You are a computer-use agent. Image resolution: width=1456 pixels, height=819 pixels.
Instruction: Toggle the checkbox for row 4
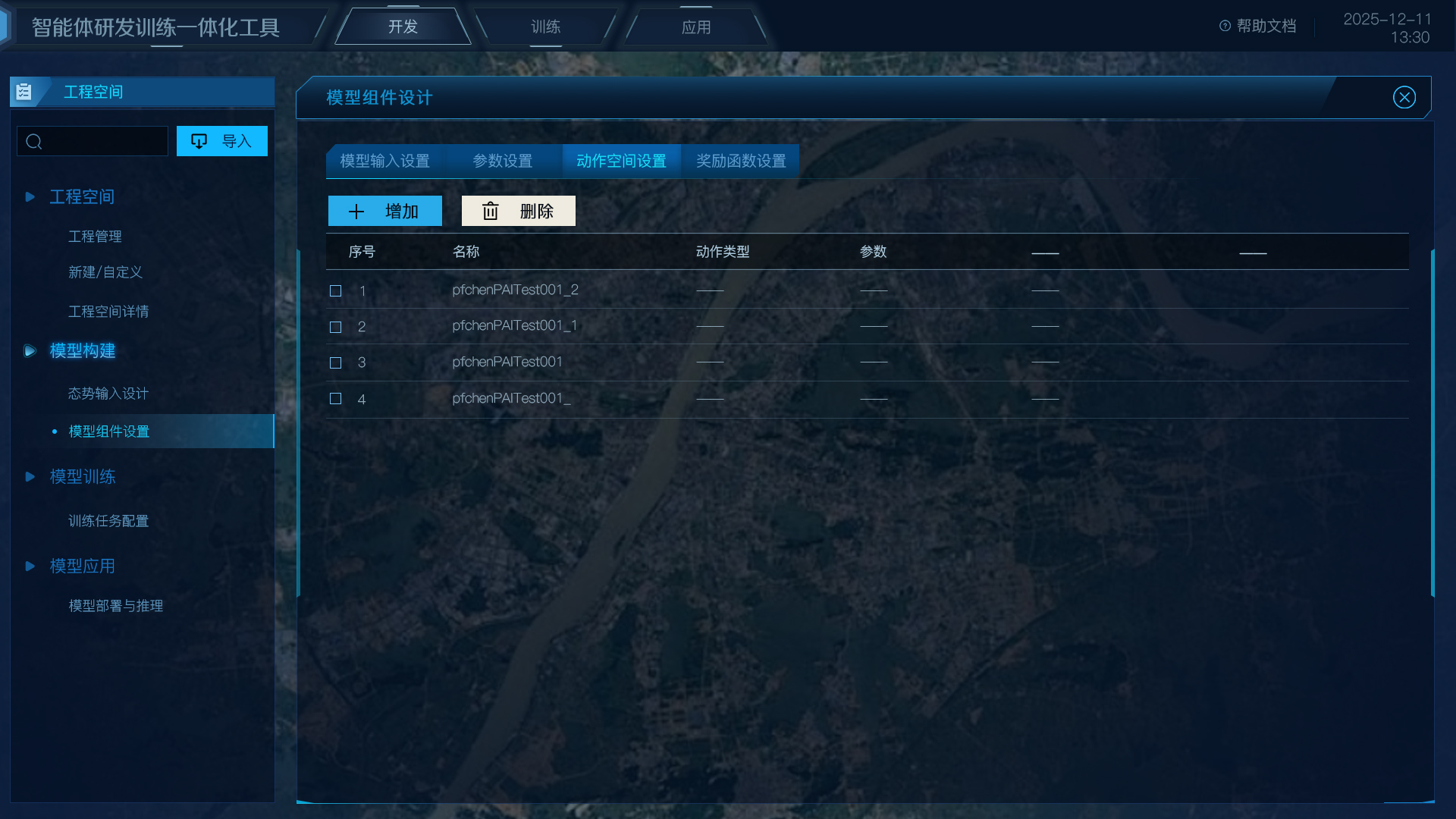[x=336, y=399]
